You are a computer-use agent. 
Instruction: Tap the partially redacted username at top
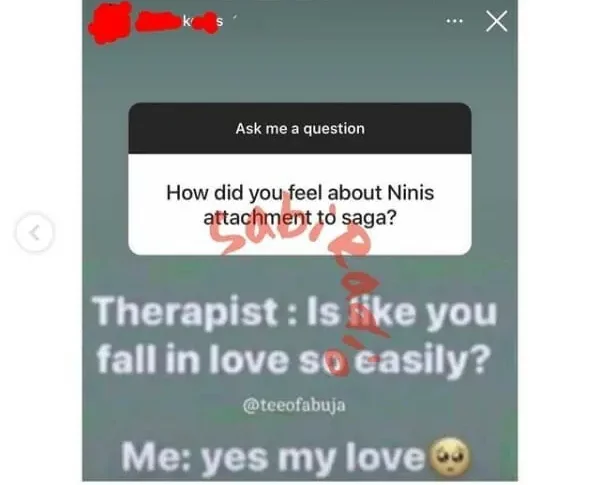pos(179,22)
